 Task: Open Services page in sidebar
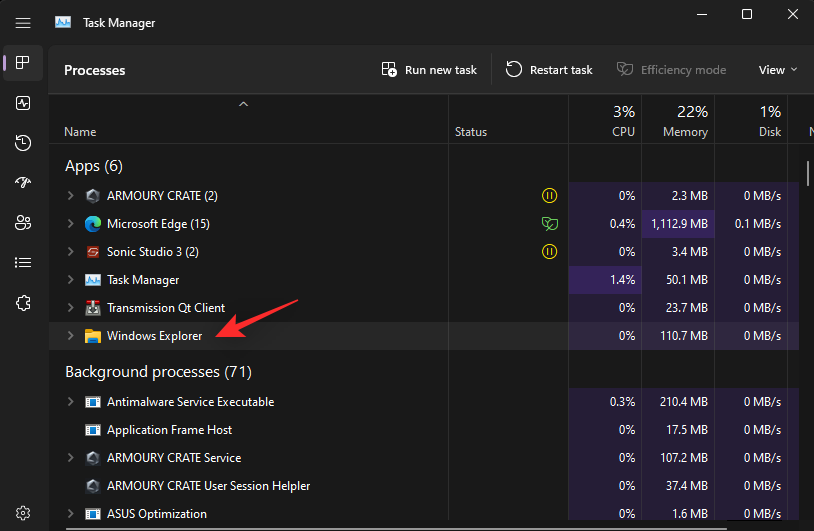pos(23,303)
